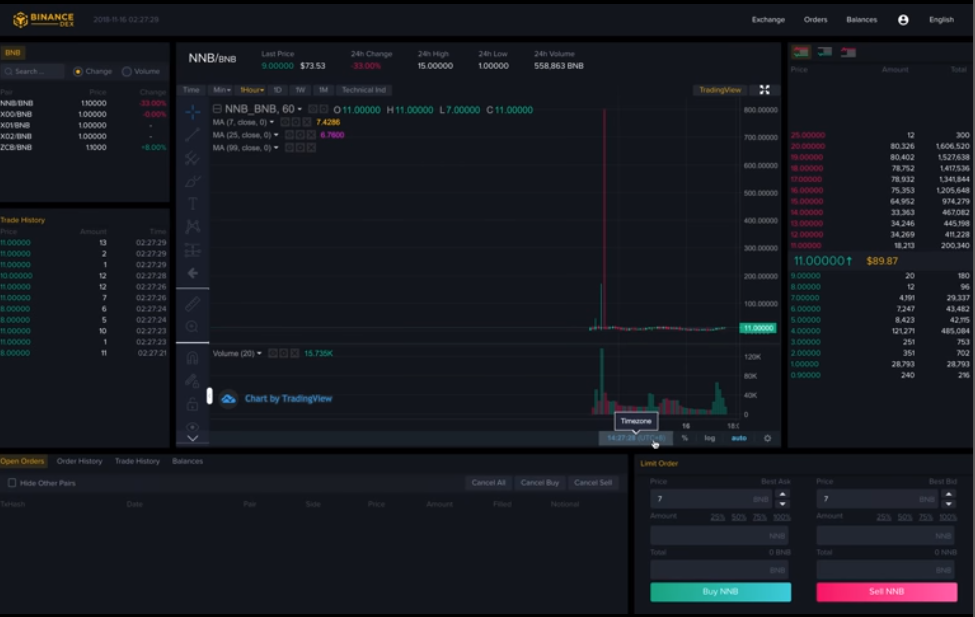This screenshot has height=617, width=975.
Task: Toggle log scale on chart
Action: tap(709, 438)
